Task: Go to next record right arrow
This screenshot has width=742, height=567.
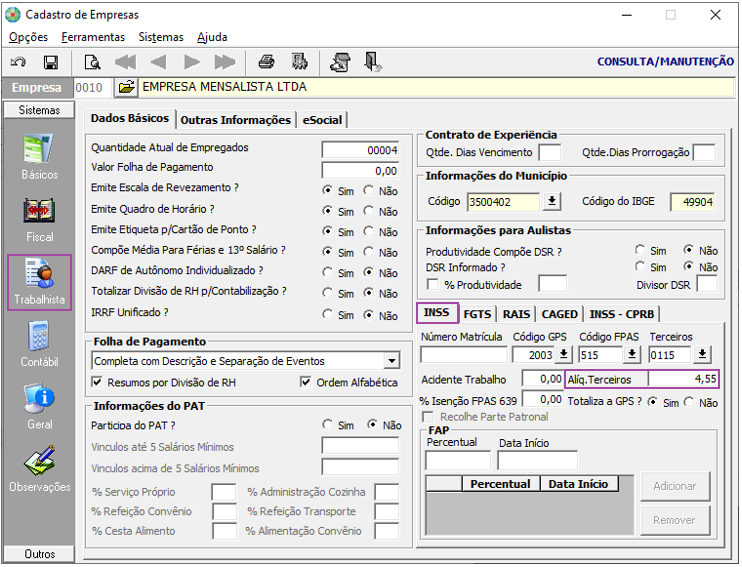Action: (192, 62)
